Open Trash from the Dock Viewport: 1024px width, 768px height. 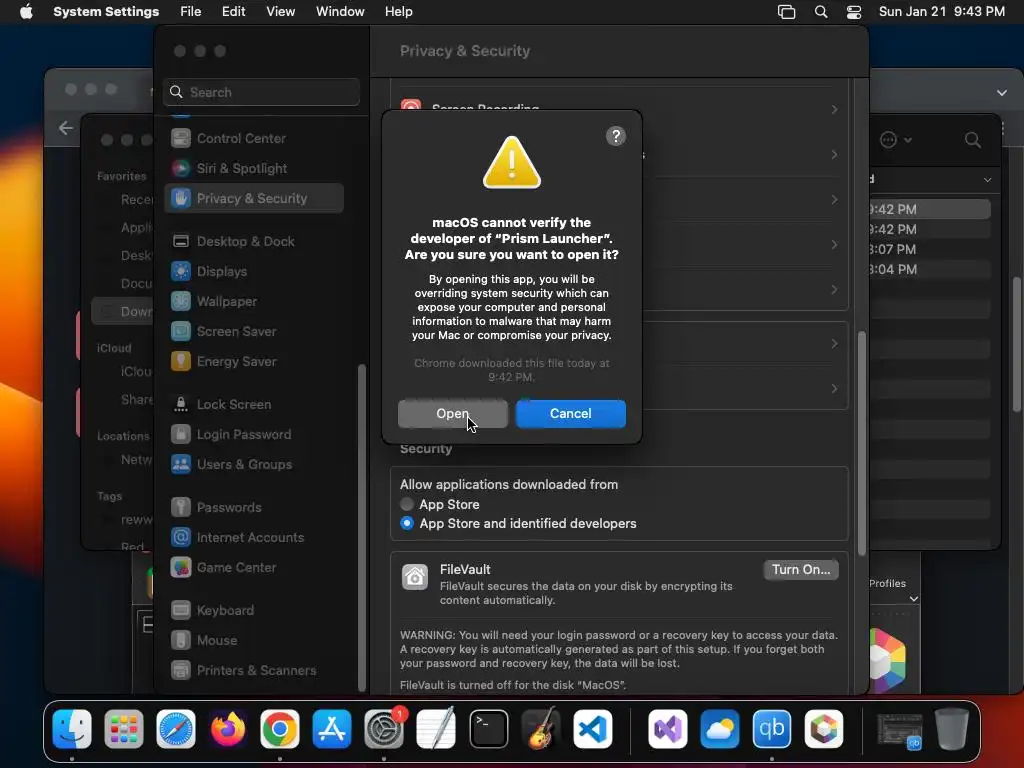click(952, 729)
